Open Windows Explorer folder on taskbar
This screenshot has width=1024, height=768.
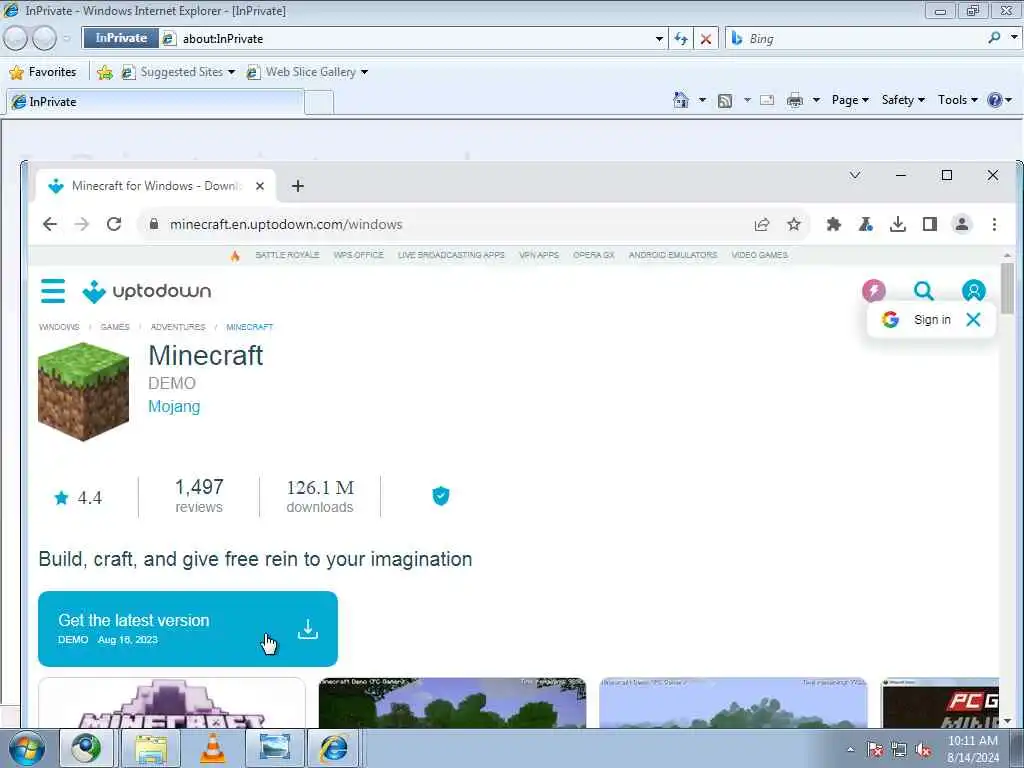[152, 748]
